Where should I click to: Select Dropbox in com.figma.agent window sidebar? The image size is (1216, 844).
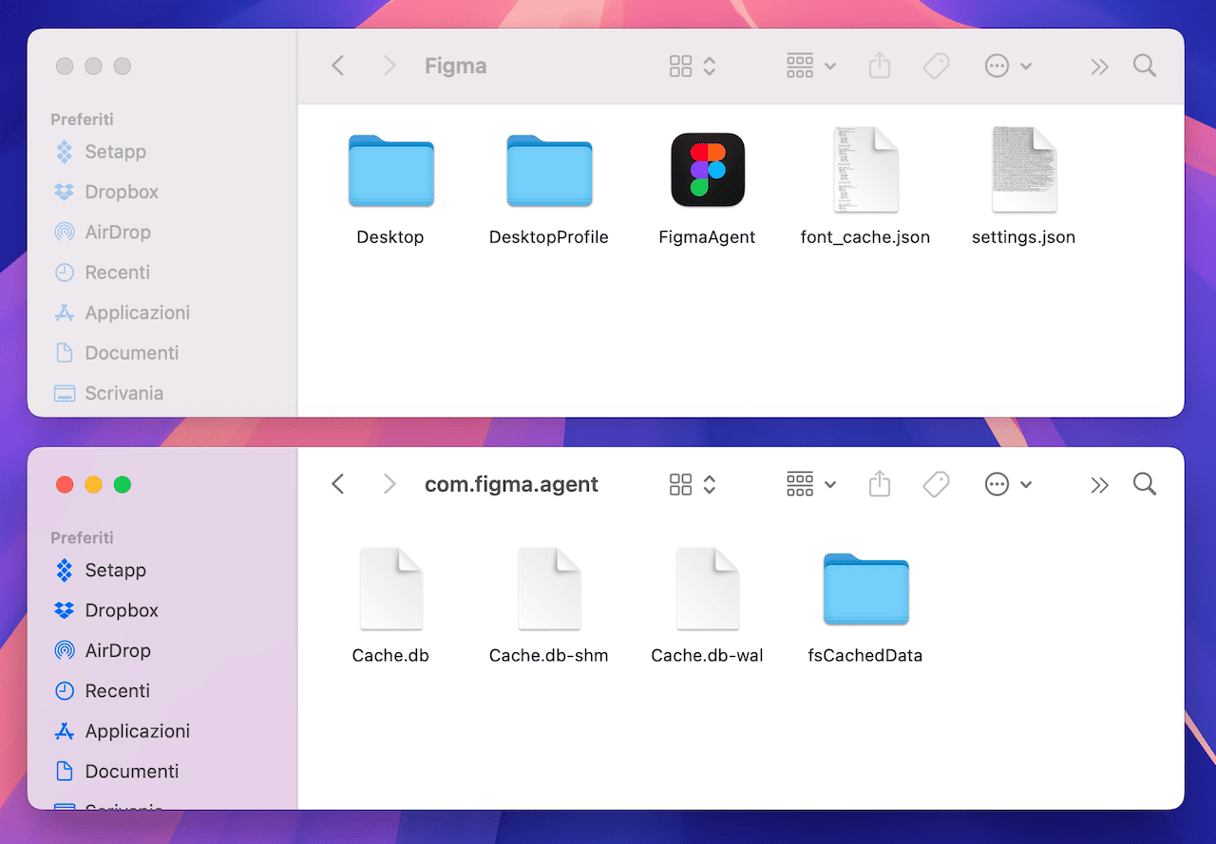point(121,610)
